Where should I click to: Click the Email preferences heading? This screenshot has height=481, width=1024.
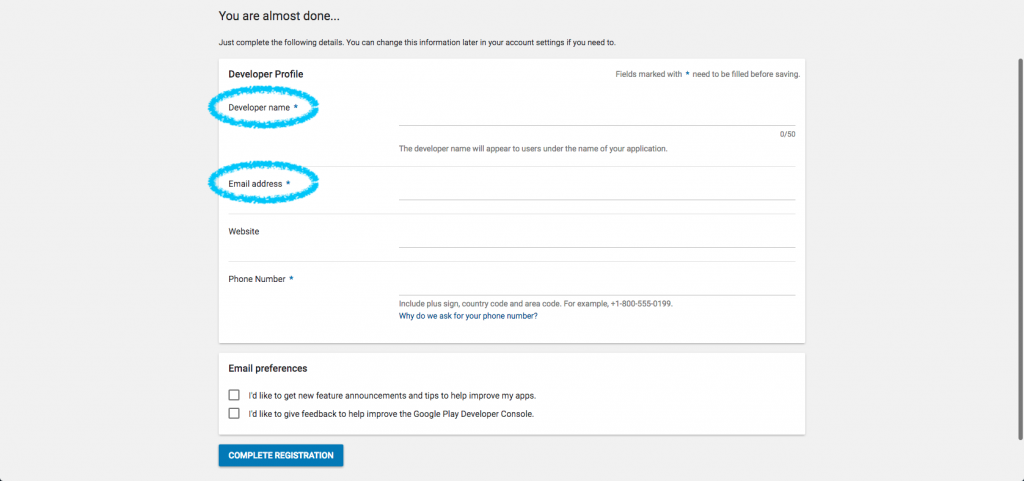(268, 369)
